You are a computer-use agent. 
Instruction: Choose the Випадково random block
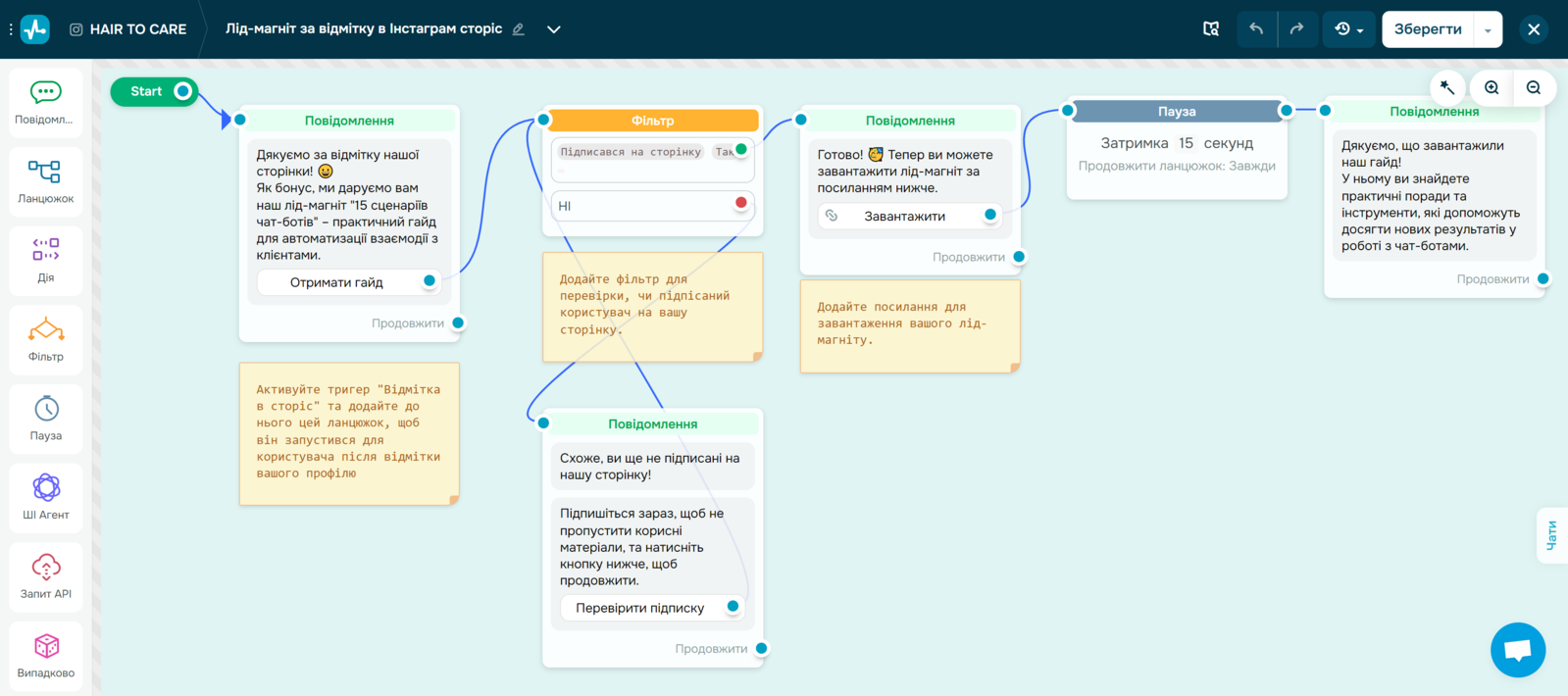tap(45, 656)
